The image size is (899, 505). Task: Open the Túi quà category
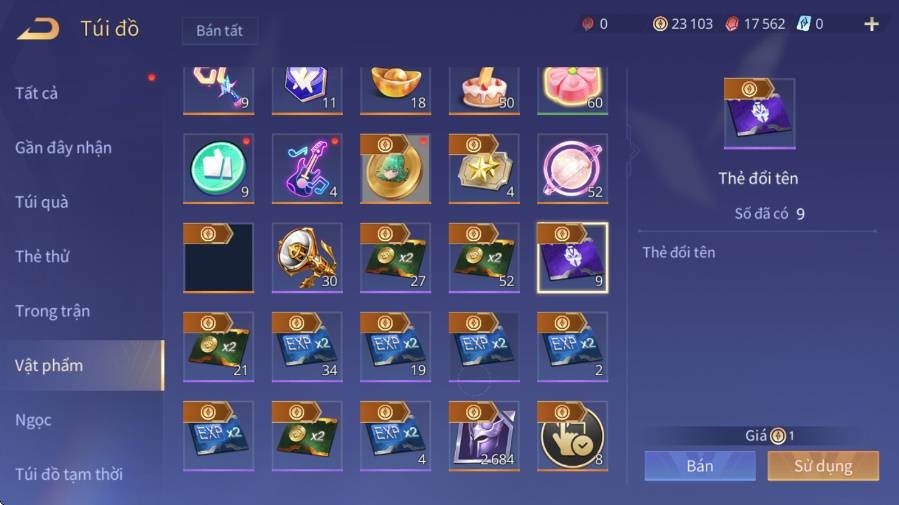pos(41,202)
